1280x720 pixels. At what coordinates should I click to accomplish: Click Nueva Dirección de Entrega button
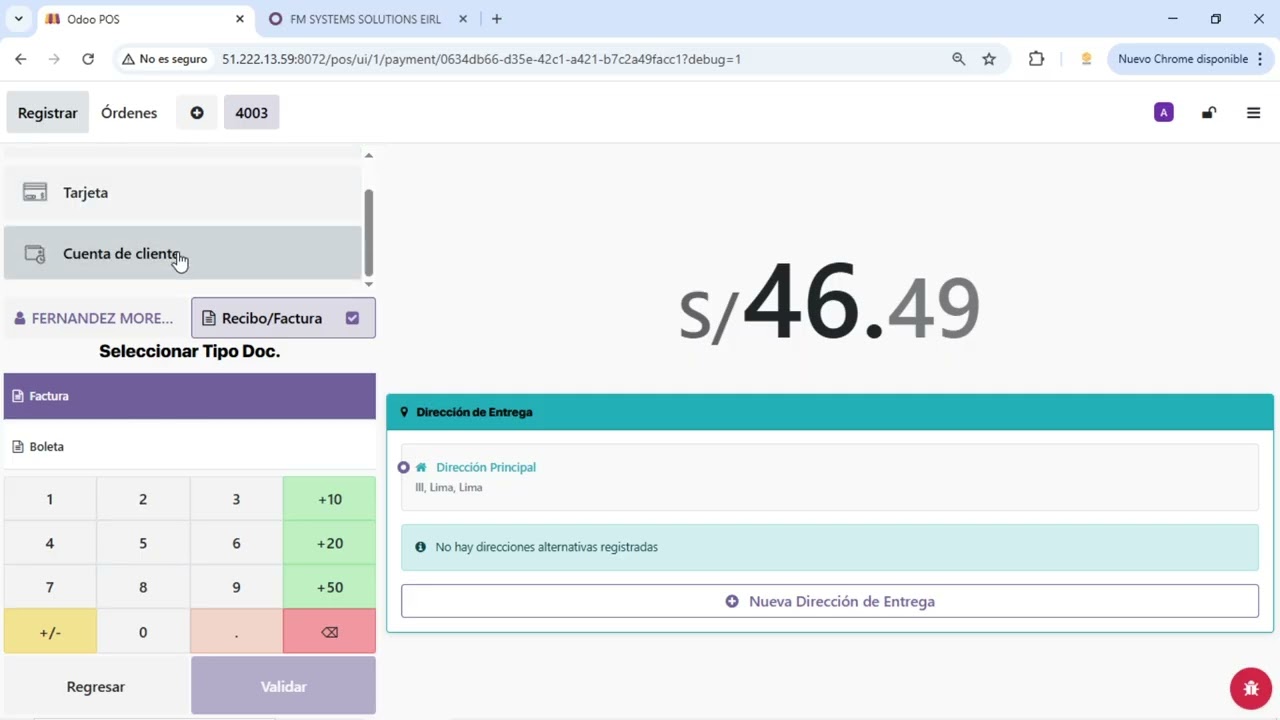(830, 601)
